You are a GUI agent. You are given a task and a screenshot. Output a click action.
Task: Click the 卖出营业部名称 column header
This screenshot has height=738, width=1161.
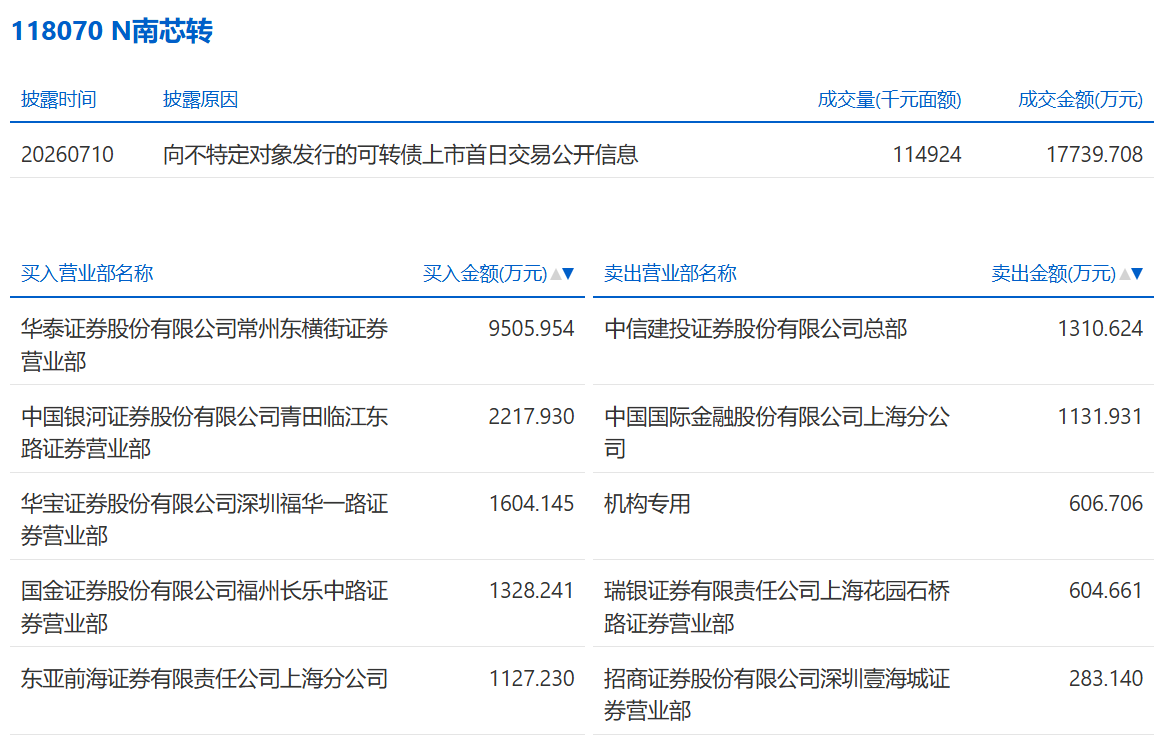pos(670,273)
